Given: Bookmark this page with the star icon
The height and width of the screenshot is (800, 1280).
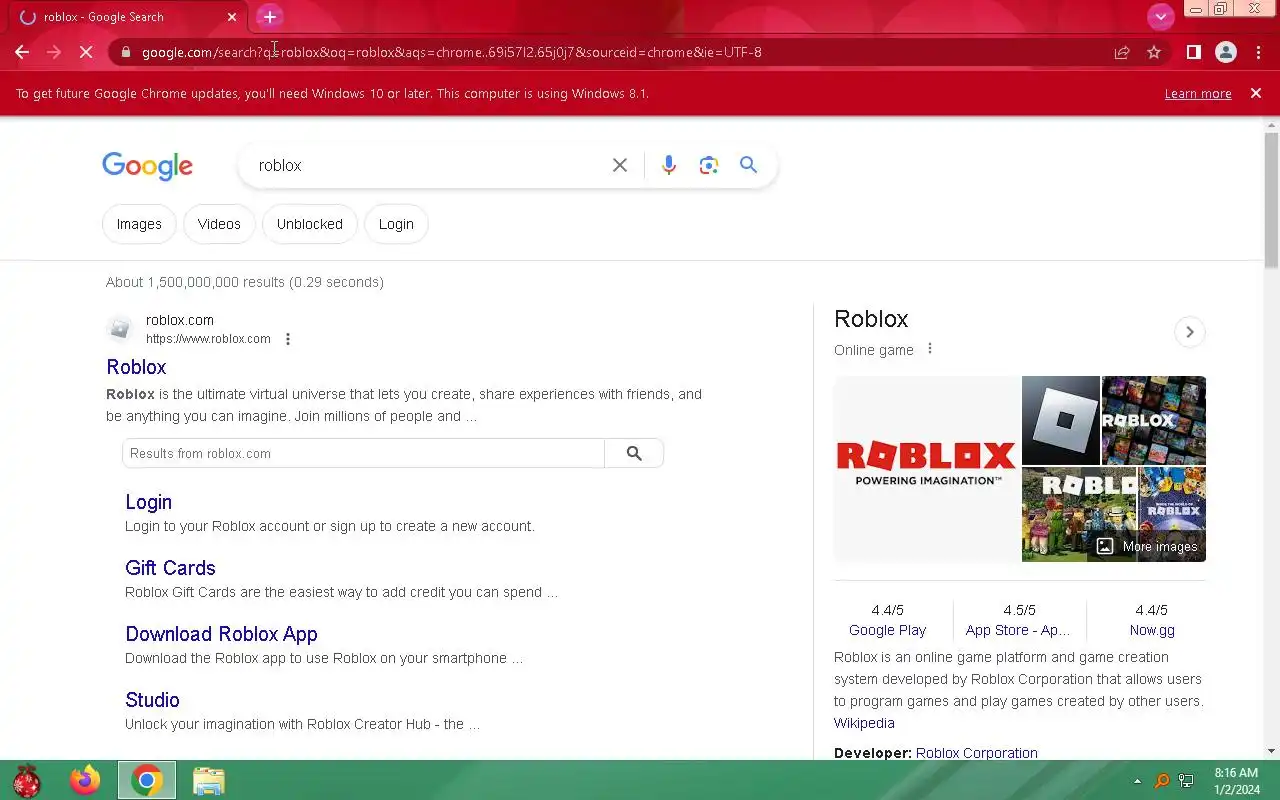Looking at the screenshot, I should [1154, 52].
